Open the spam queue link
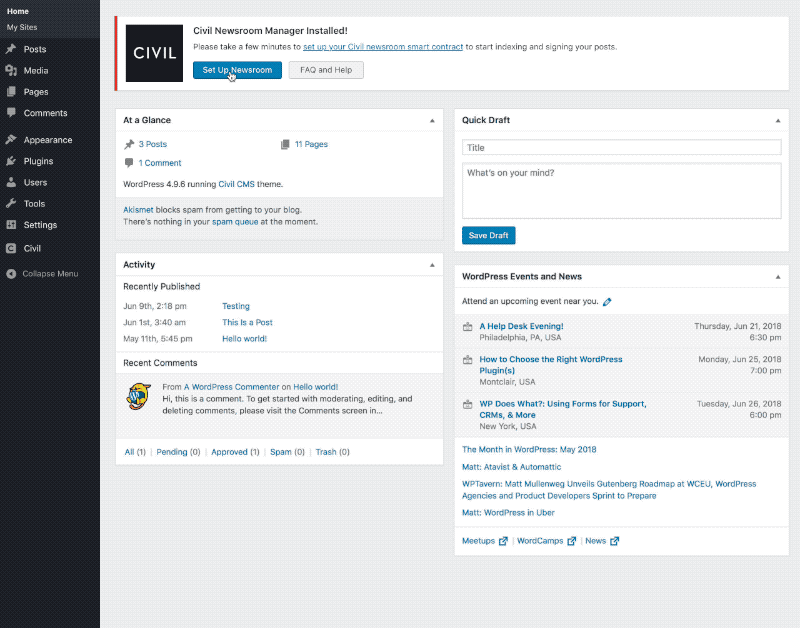This screenshot has width=800, height=628. click(235, 222)
